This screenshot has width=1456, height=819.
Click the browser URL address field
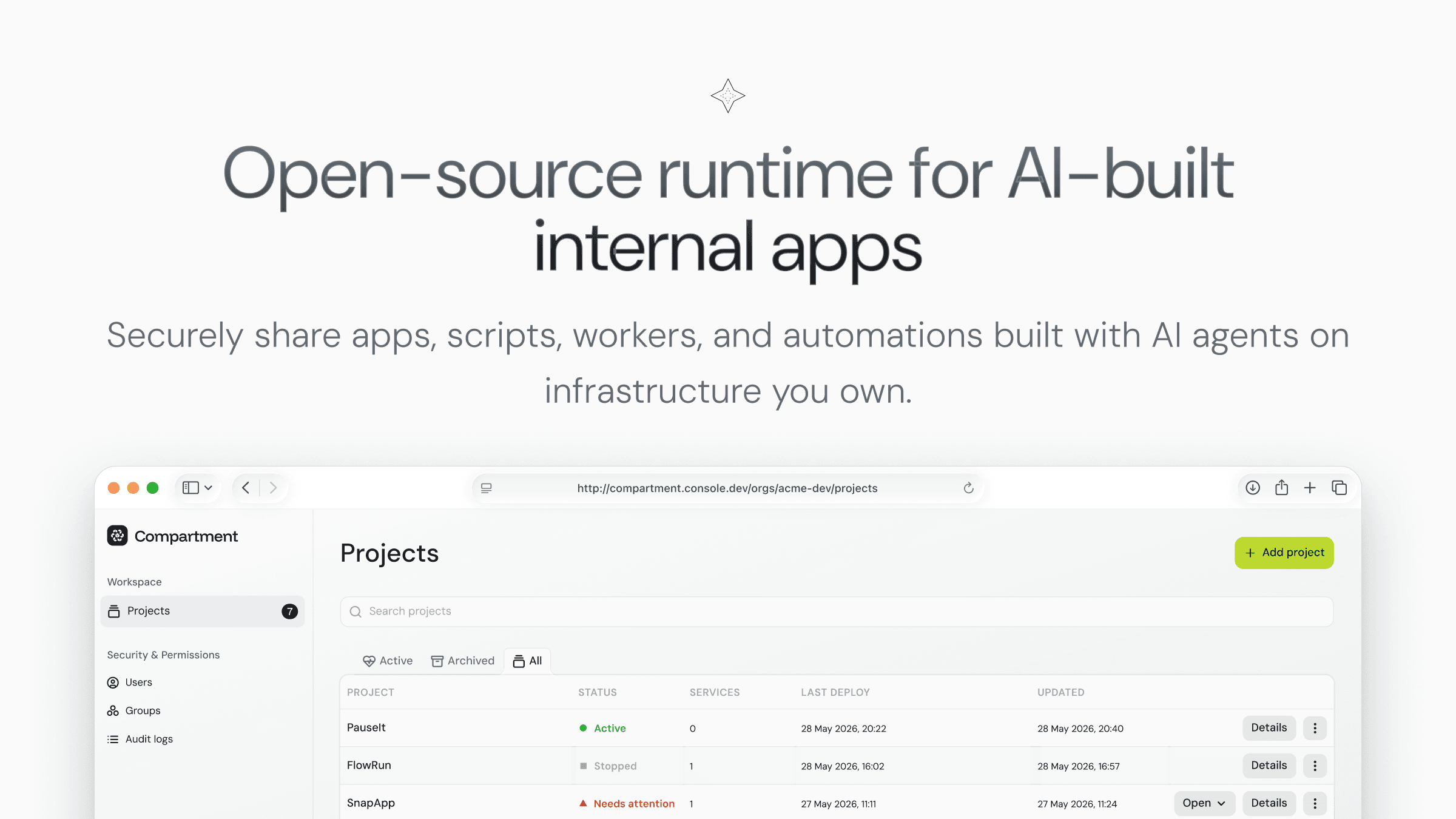[x=727, y=488]
